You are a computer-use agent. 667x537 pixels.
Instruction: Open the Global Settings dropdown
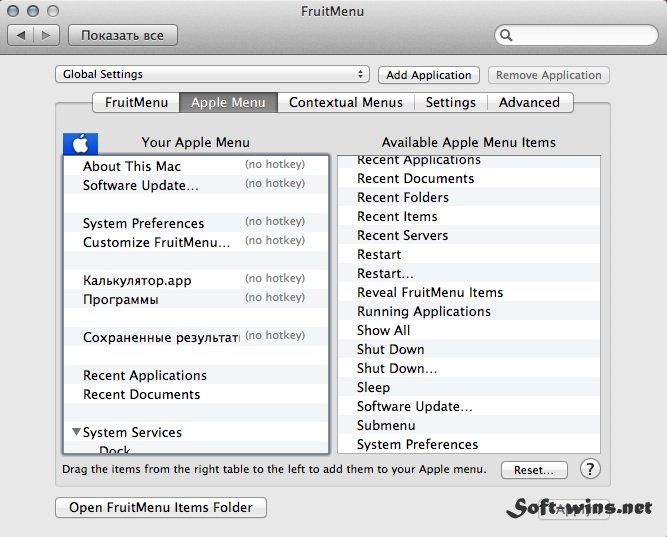[x=212, y=74]
